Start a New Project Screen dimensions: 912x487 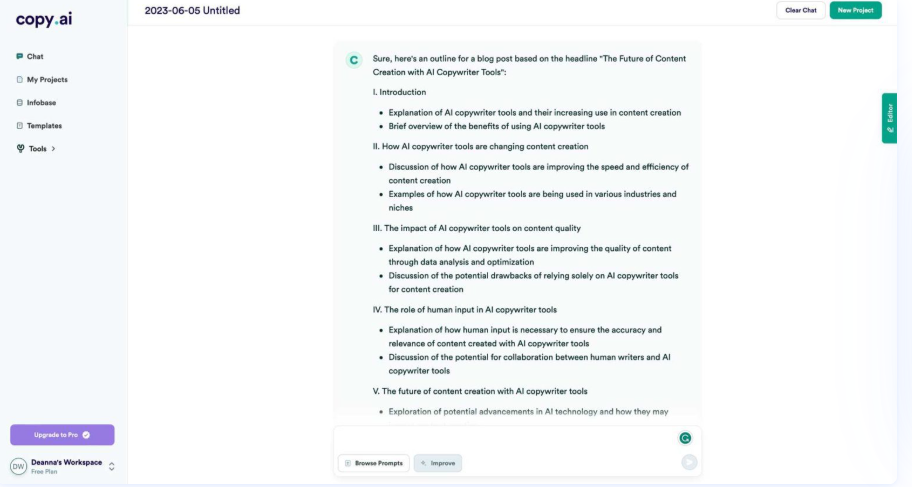coord(855,10)
